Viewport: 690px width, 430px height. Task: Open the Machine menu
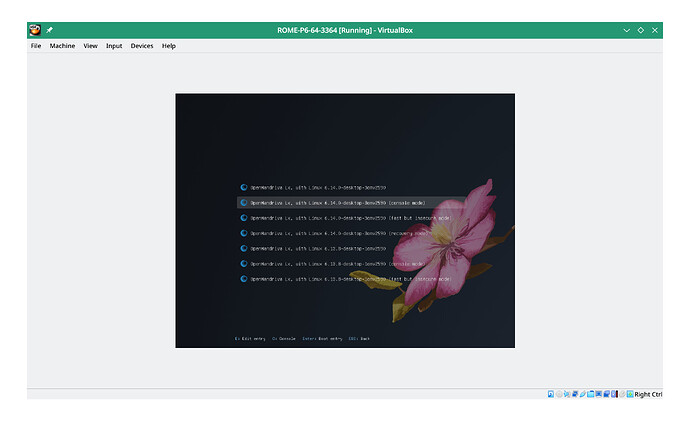point(62,46)
